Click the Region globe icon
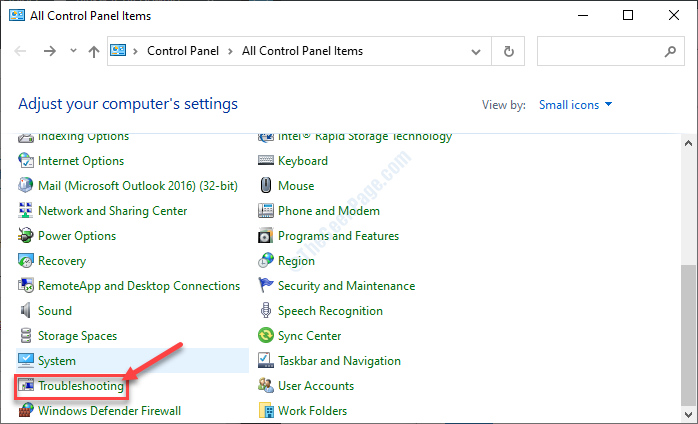The height and width of the screenshot is (424, 698). (x=266, y=261)
